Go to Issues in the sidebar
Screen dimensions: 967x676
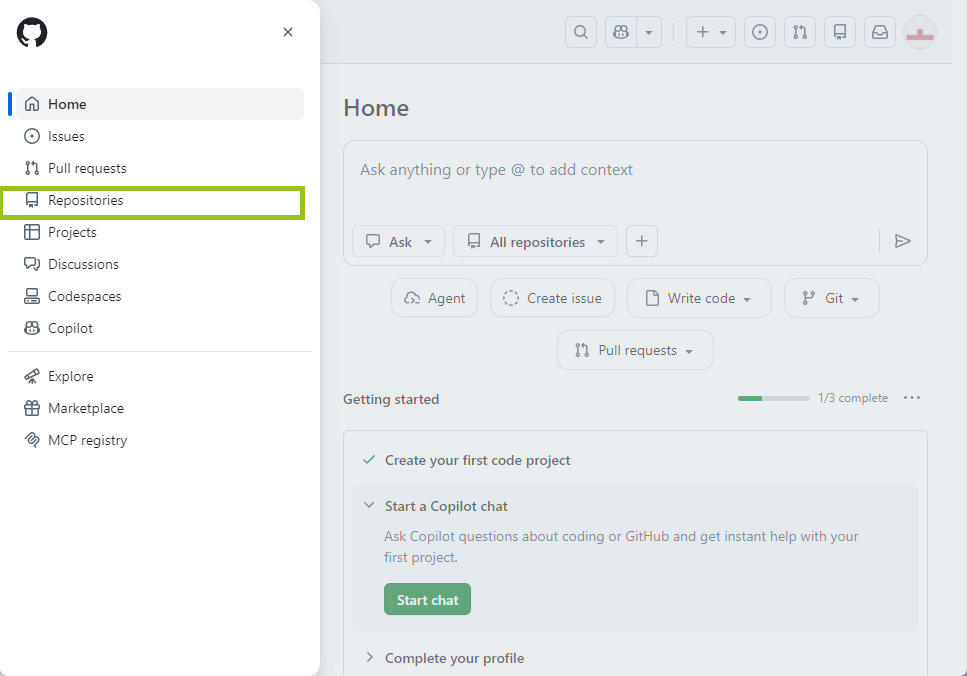coord(160,136)
